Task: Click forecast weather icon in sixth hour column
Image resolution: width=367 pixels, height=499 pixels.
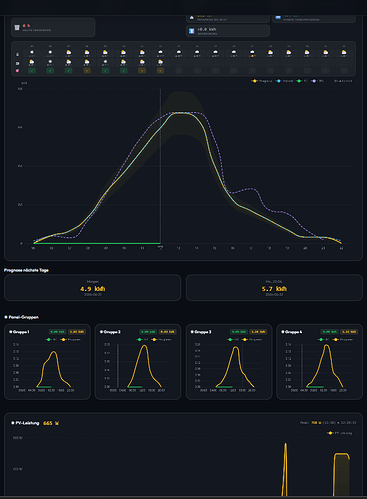Action: [x=124, y=52]
